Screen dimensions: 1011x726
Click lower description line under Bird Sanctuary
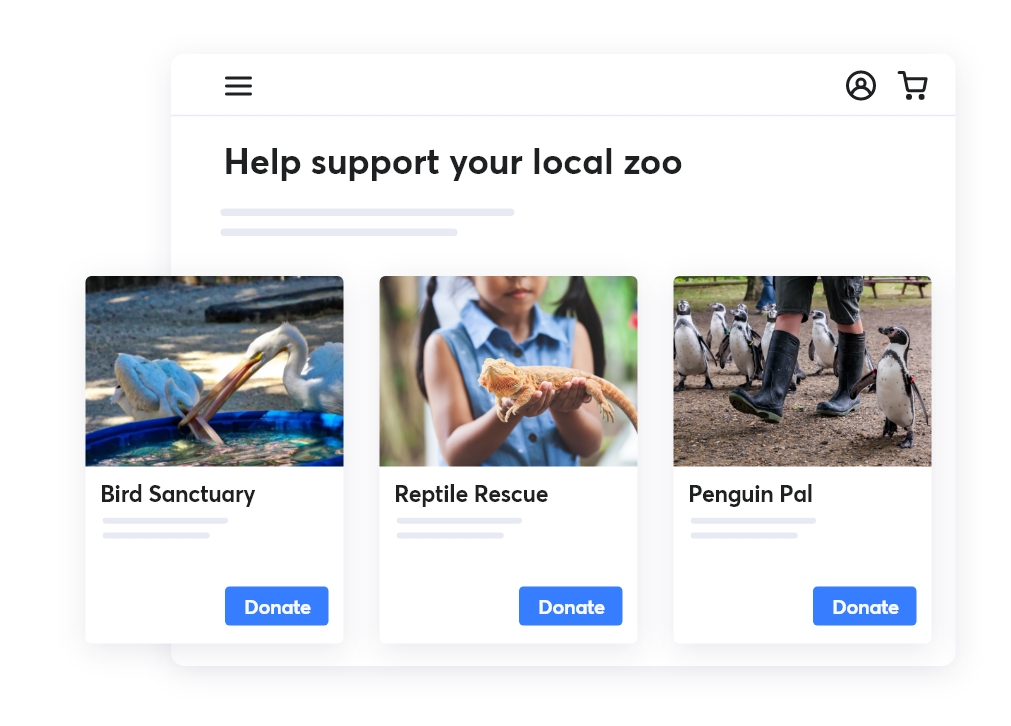pyautogui.click(x=156, y=536)
